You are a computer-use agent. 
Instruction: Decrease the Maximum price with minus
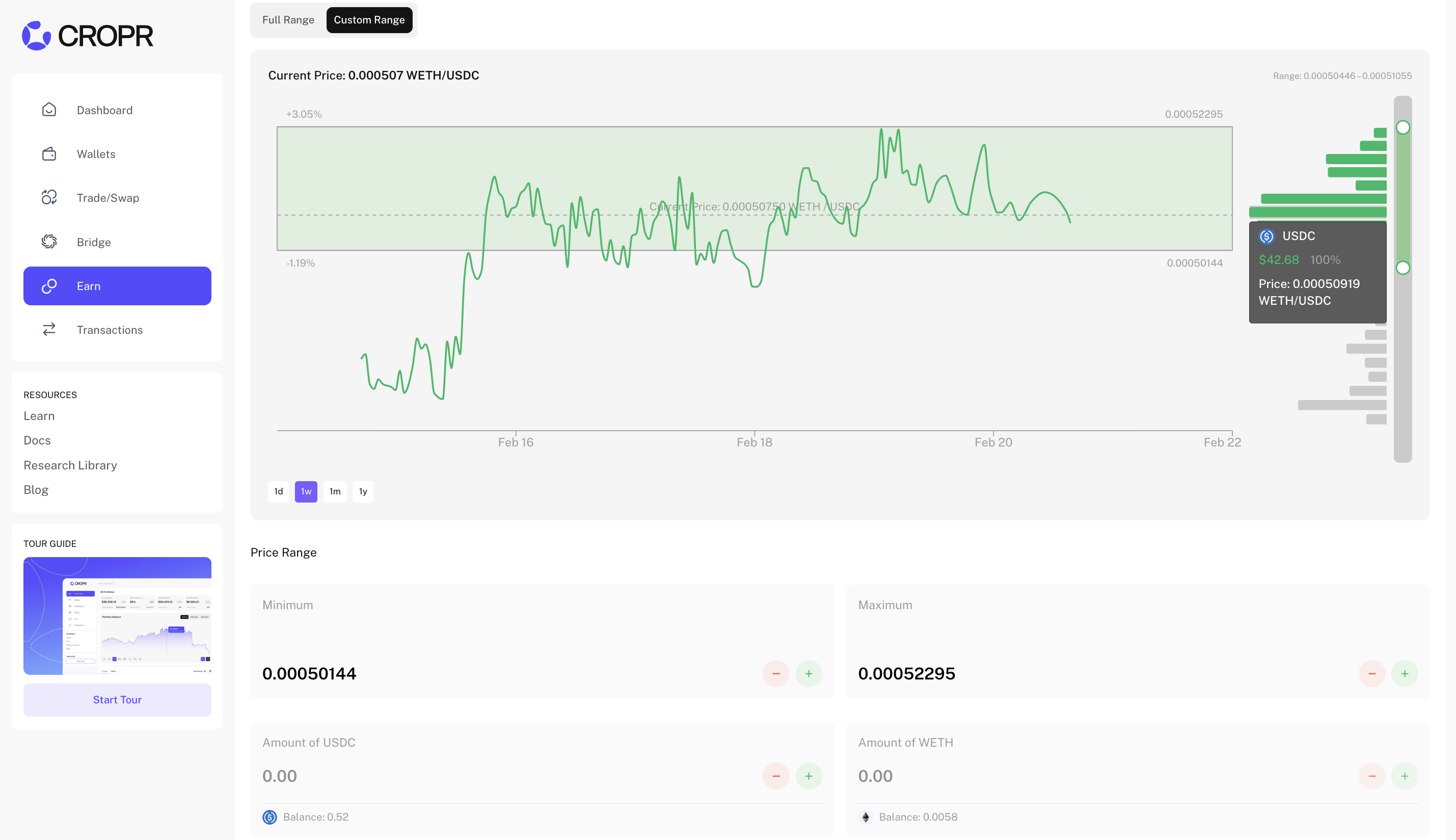point(1372,674)
